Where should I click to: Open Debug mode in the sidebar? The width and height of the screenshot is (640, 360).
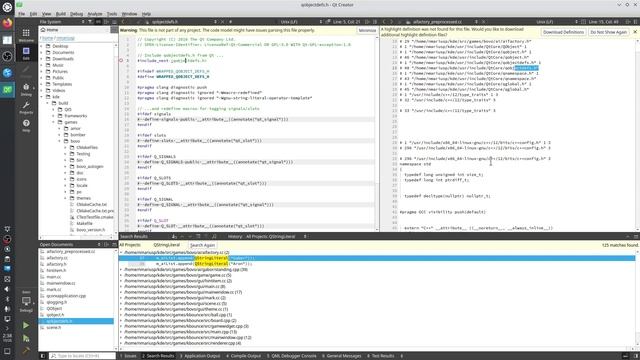[x=26, y=89]
